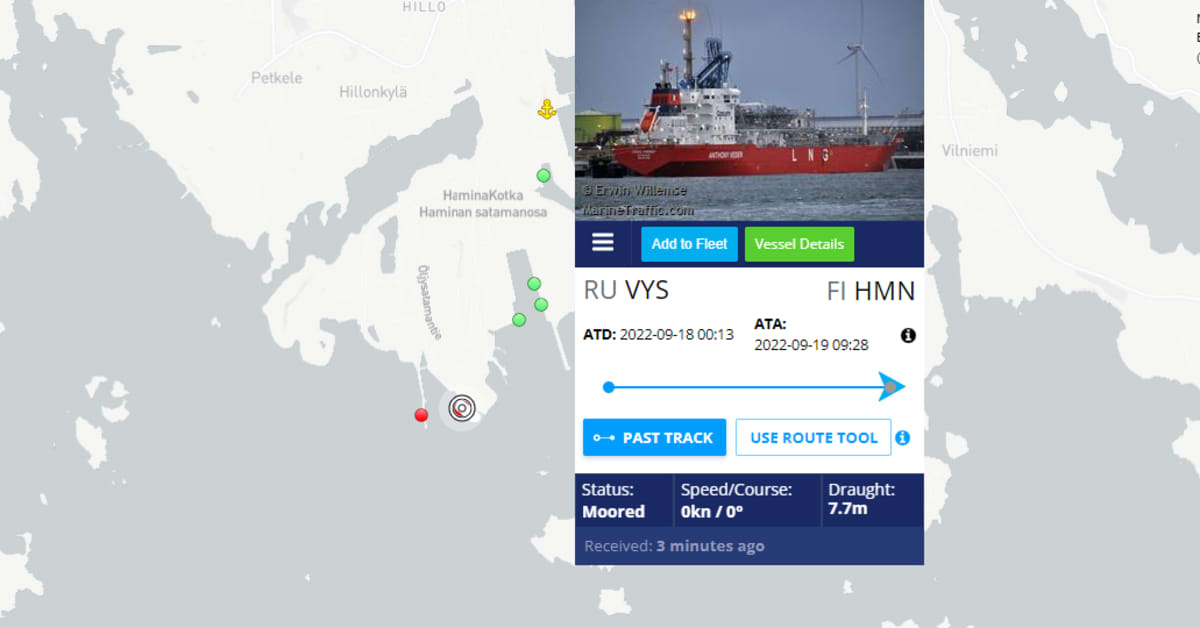
Task: Click the MarineTraffic.com photo credit
Action: (638, 211)
